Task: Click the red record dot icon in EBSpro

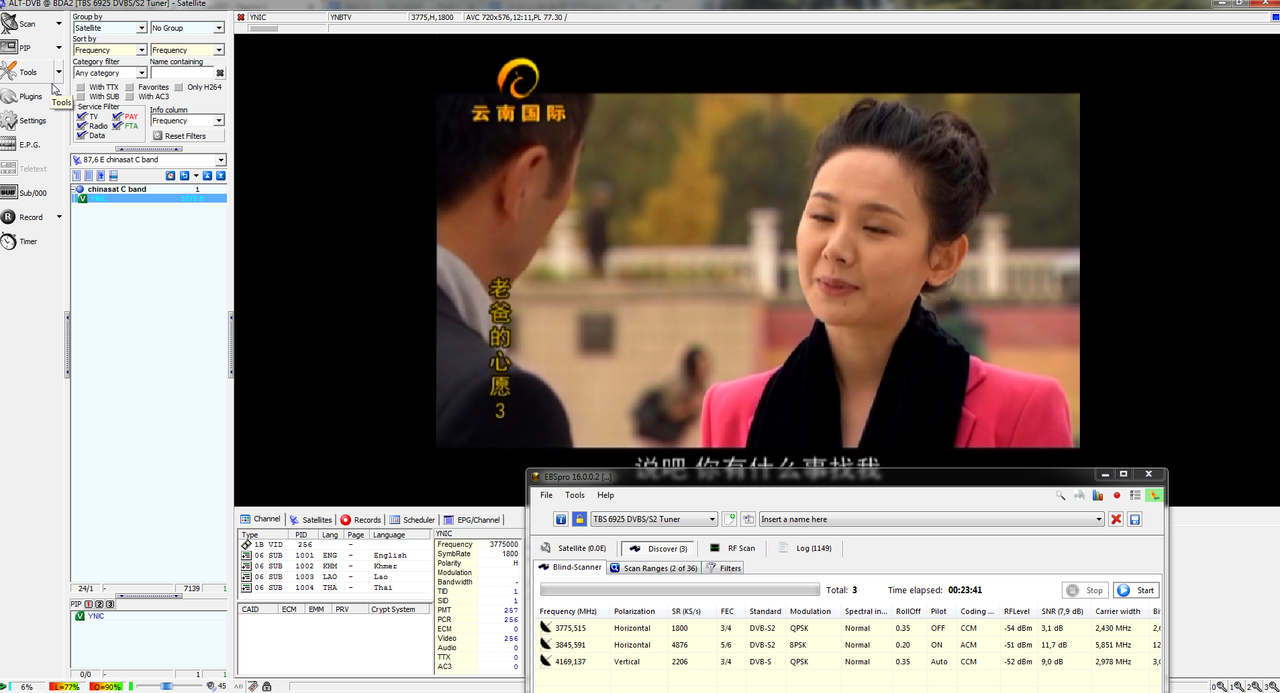Action: pyautogui.click(x=1117, y=495)
